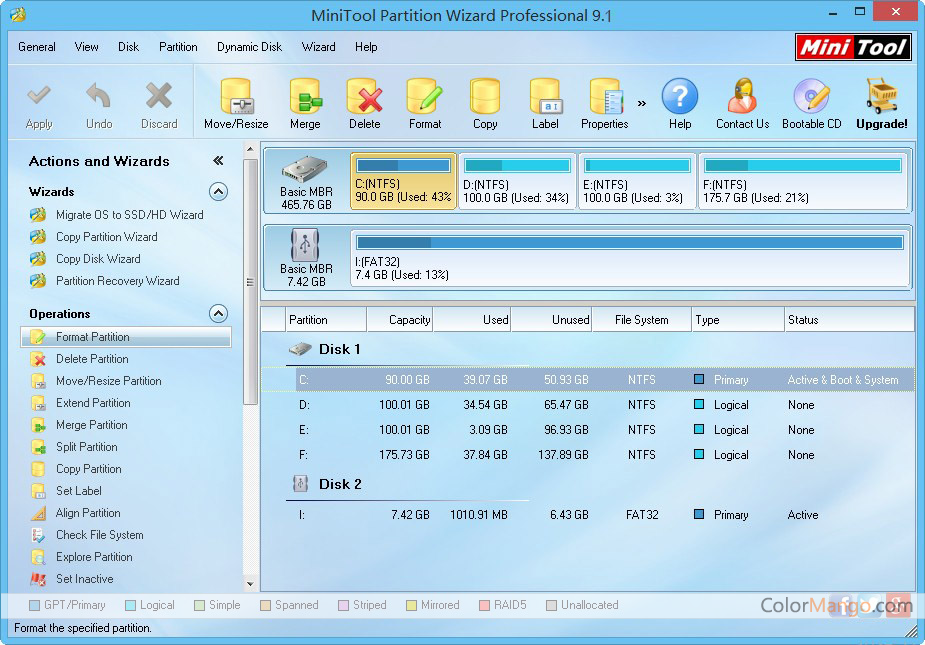Image resolution: width=925 pixels, height=645 pixels.
Task: Open the Help menu in menu bar
Action: pyautogui.click(x=366, y=47)
